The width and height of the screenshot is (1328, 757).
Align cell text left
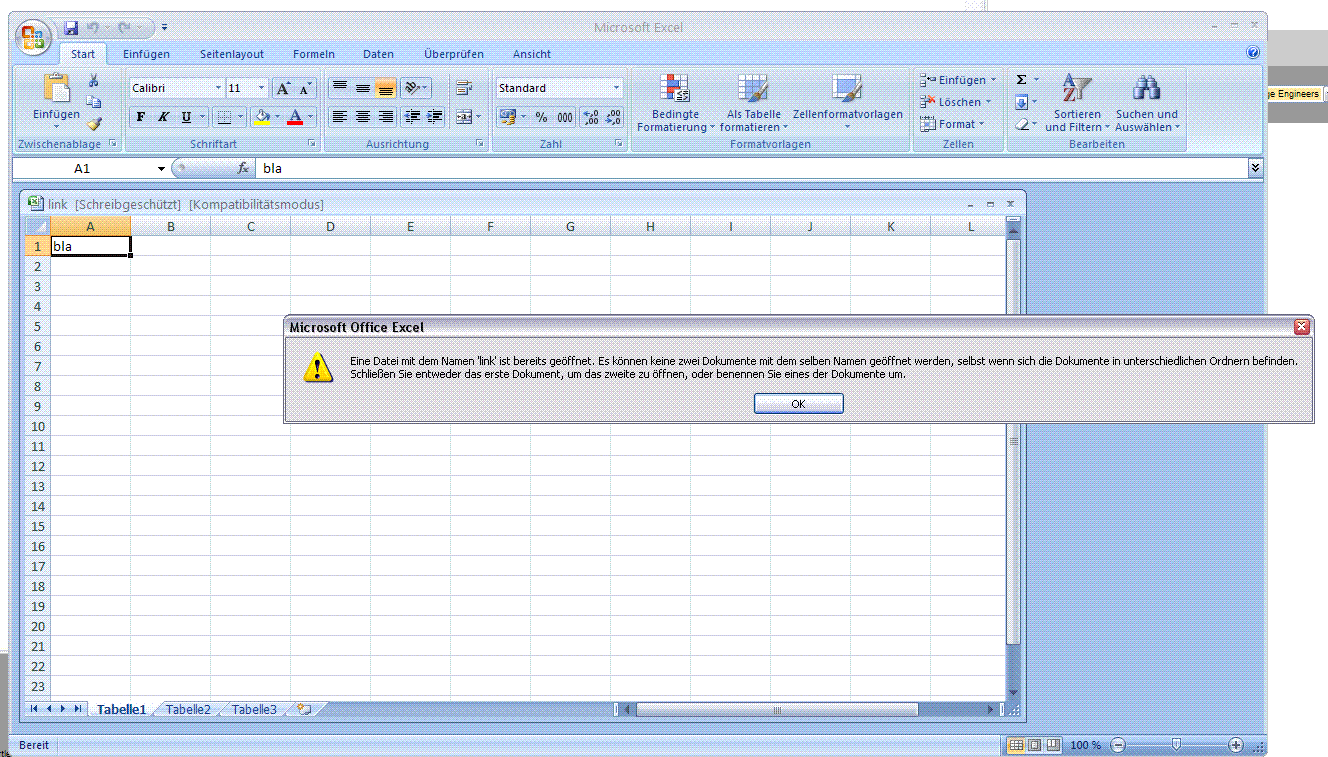tap(340, 117)
